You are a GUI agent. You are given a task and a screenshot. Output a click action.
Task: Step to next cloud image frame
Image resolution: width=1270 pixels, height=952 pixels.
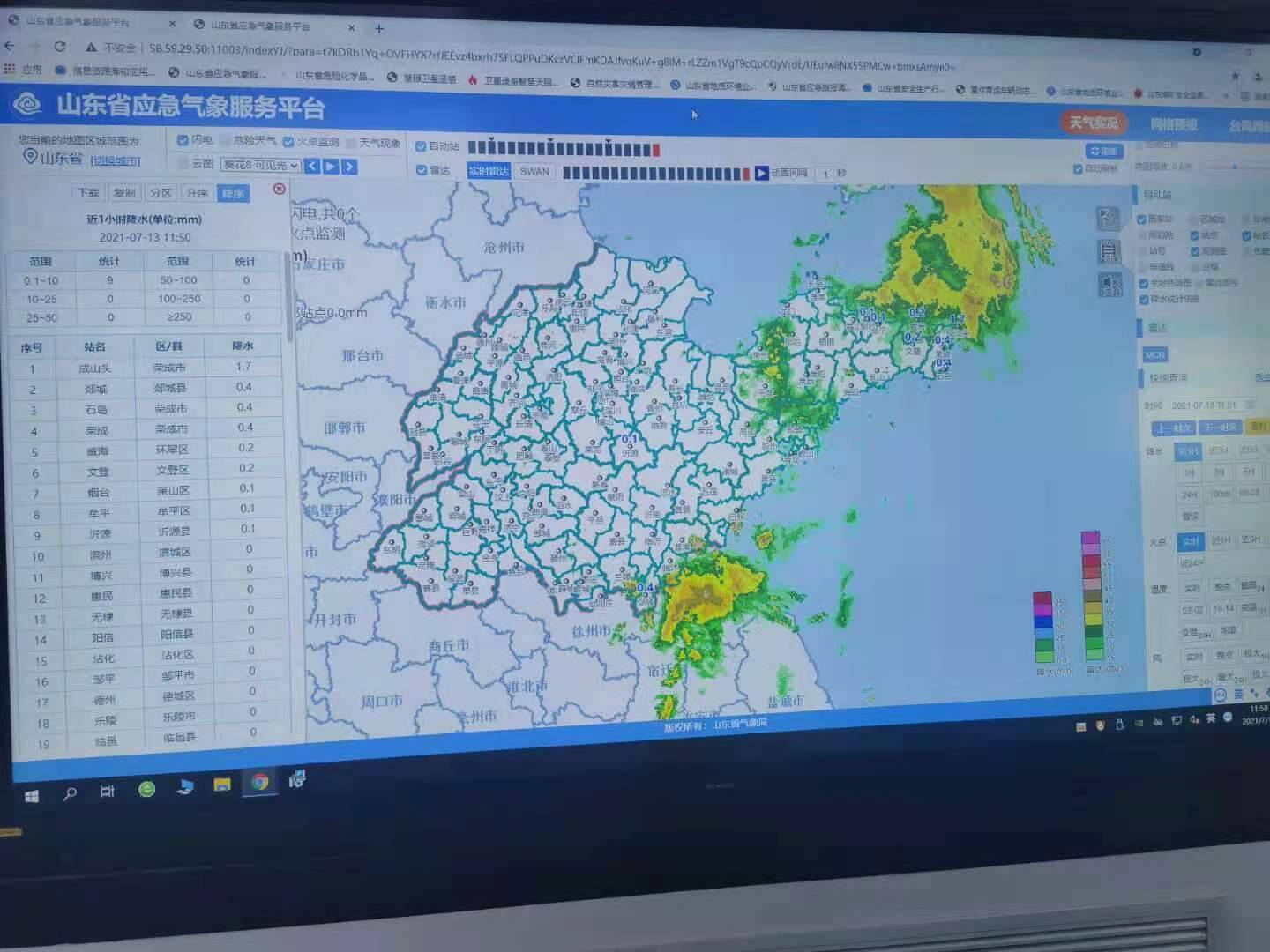point(349,166)
